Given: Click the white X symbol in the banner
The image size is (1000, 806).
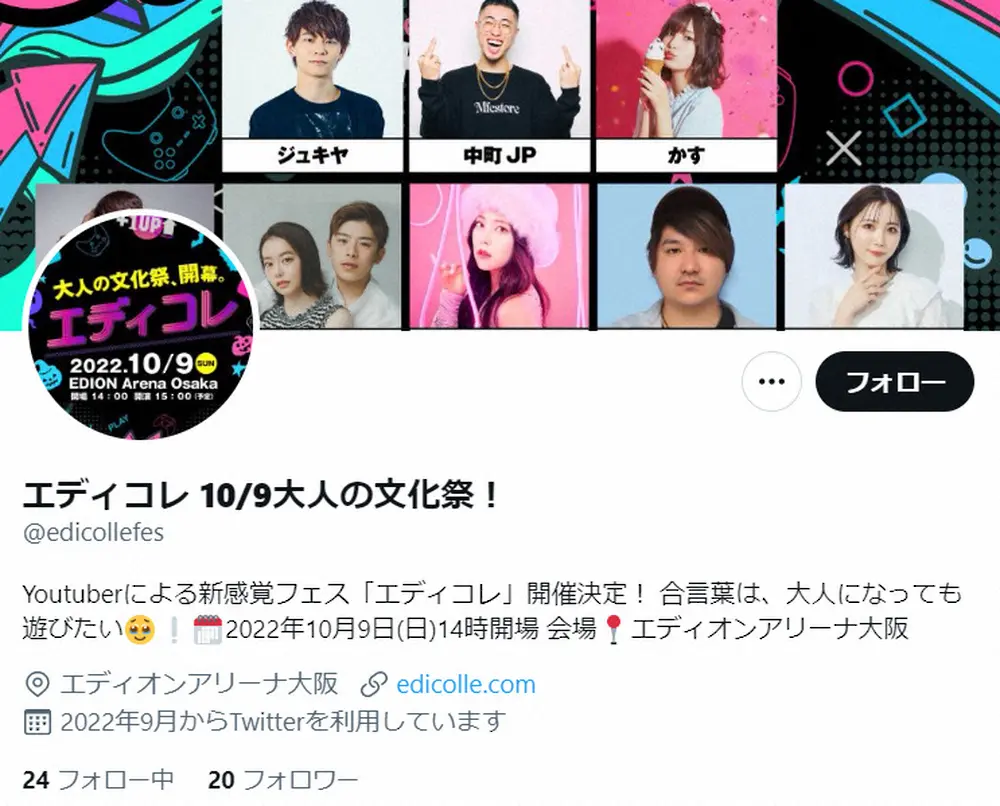Looking at the screenshot, I should (844, 149).
